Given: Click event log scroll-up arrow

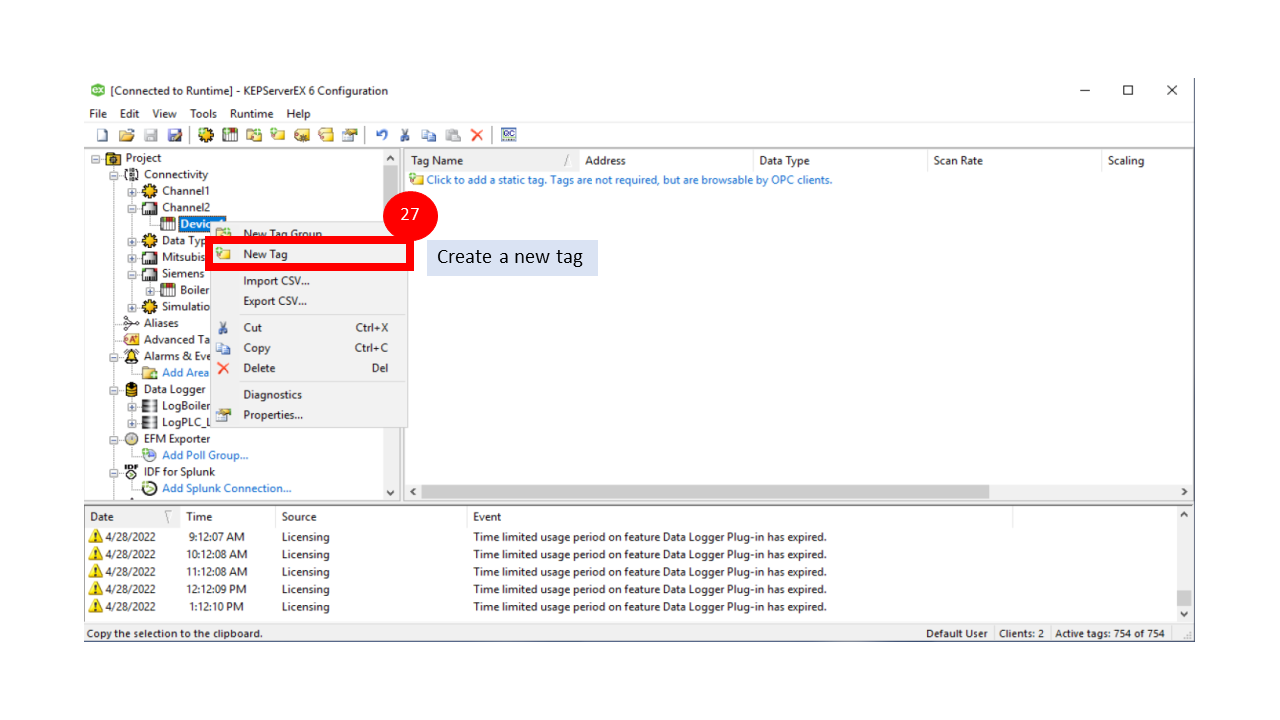Looking at the screenshot, I should click(x=1184, y=515).
